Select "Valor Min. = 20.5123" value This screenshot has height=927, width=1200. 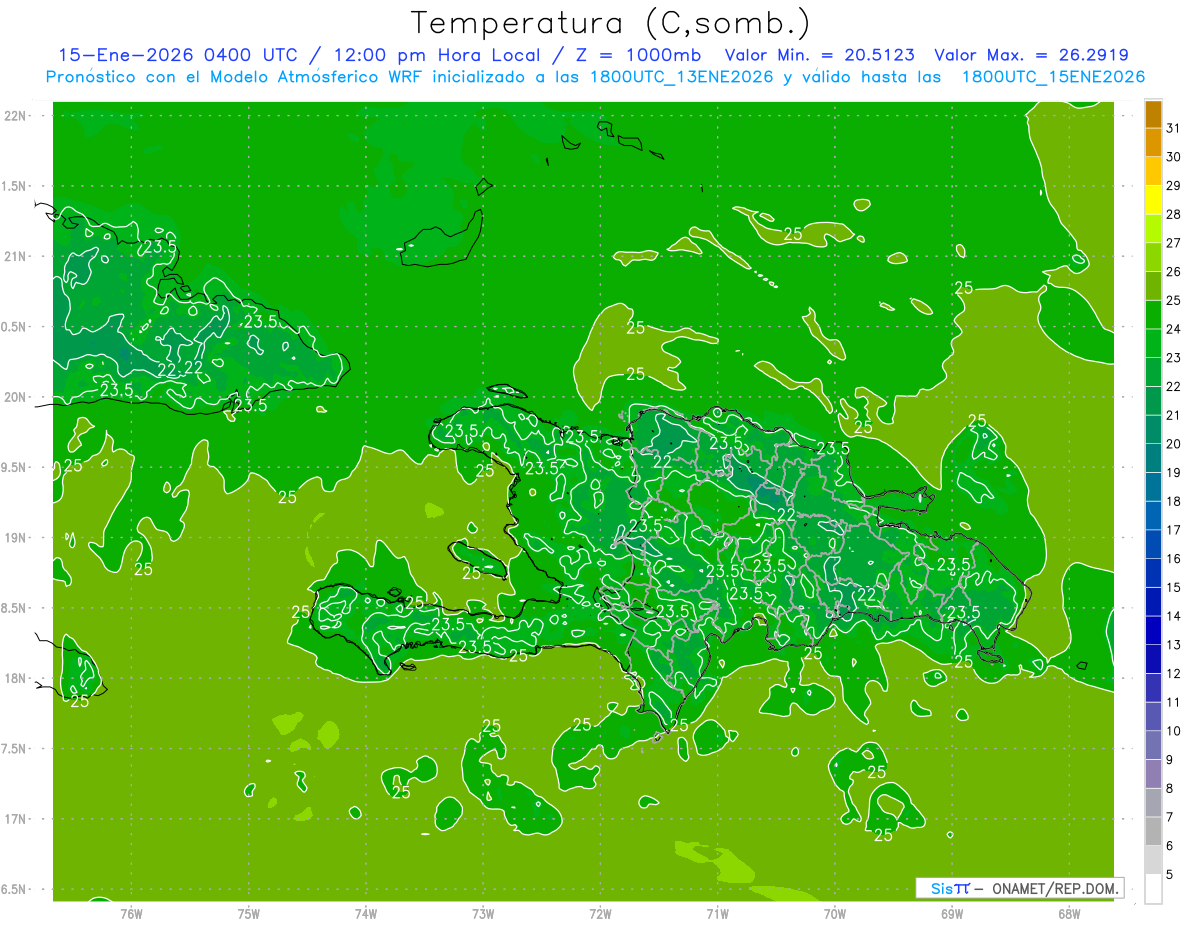[x=820, y=55]
